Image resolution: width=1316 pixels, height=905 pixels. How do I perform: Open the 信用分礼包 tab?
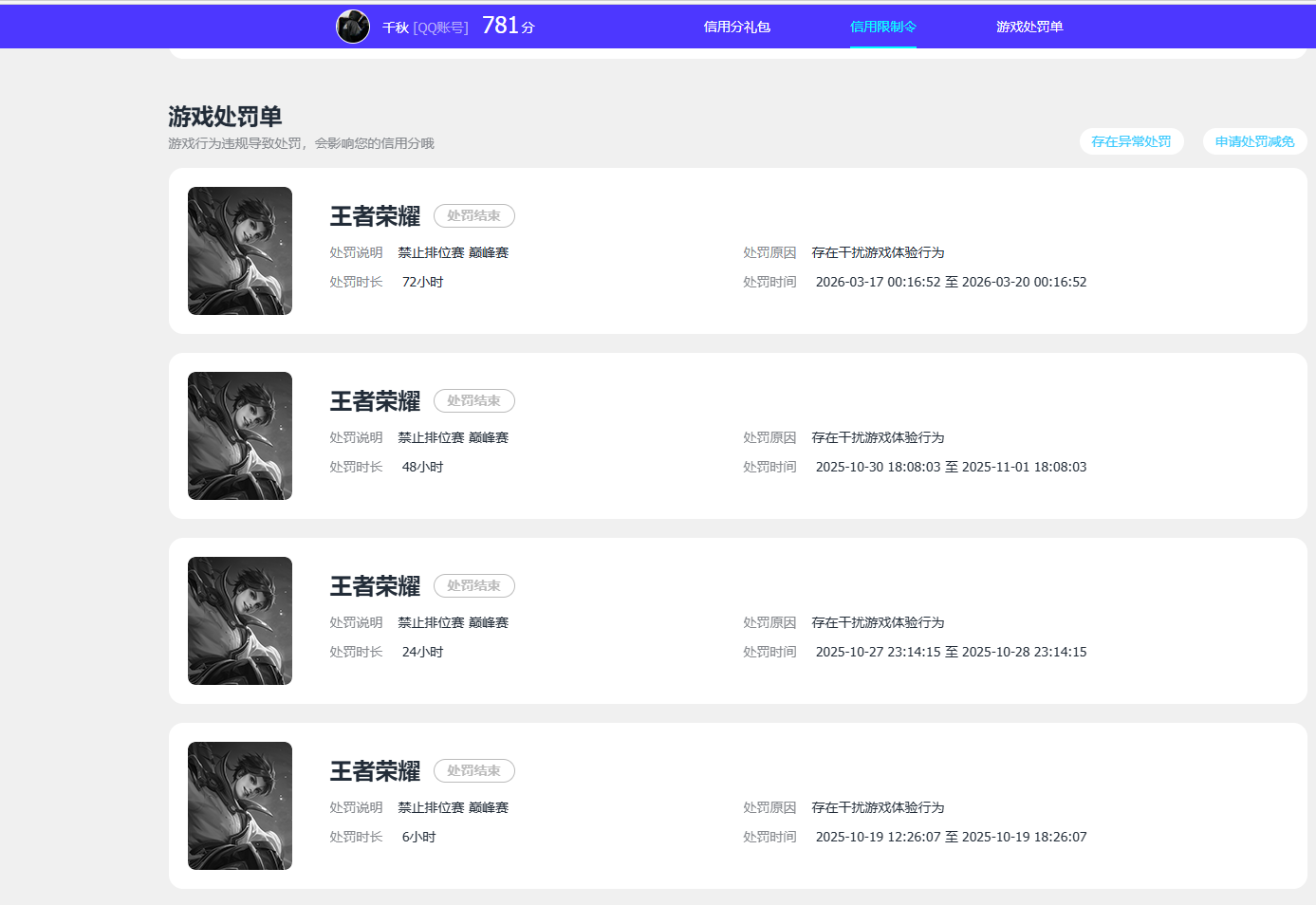click(736, 27)
